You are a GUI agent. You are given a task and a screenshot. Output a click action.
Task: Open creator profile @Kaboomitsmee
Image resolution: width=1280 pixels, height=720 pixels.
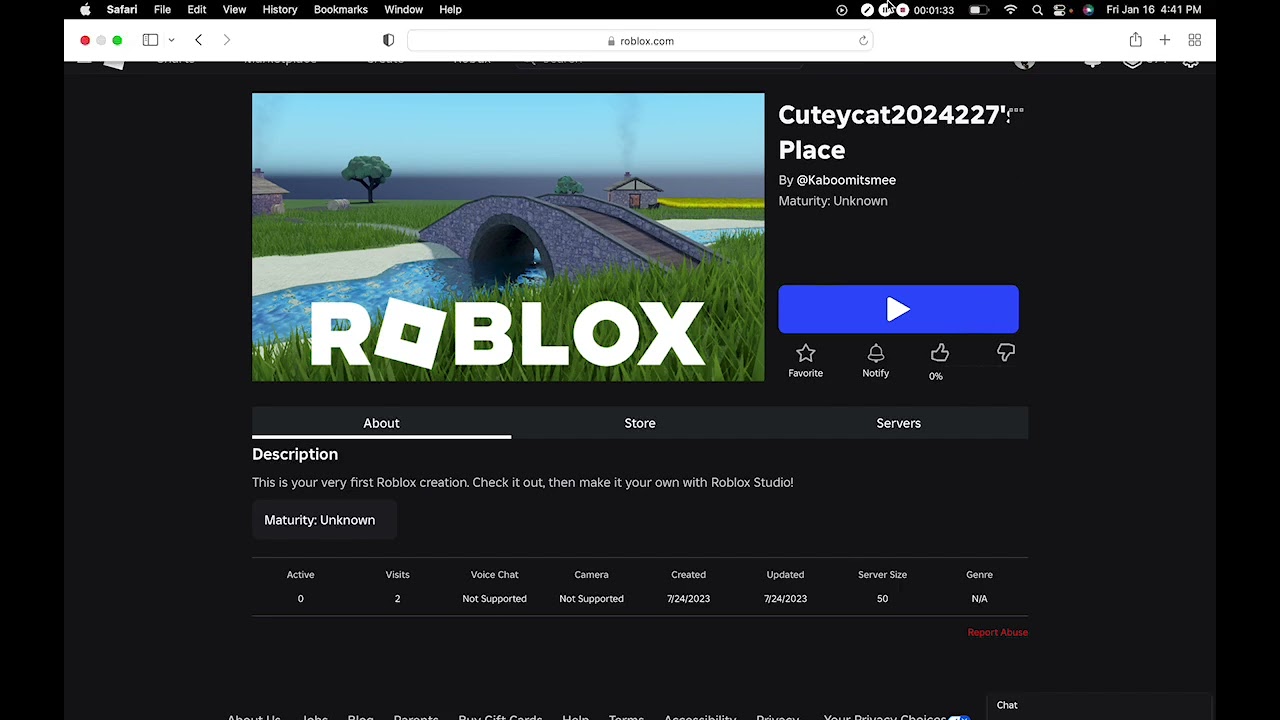tap(846, 180)
